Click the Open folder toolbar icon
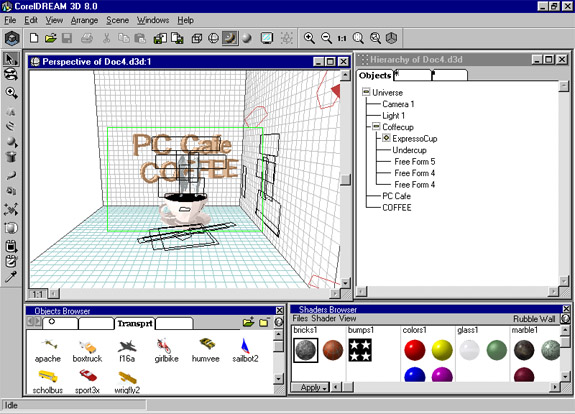The image size is (575, 414). 51,38
